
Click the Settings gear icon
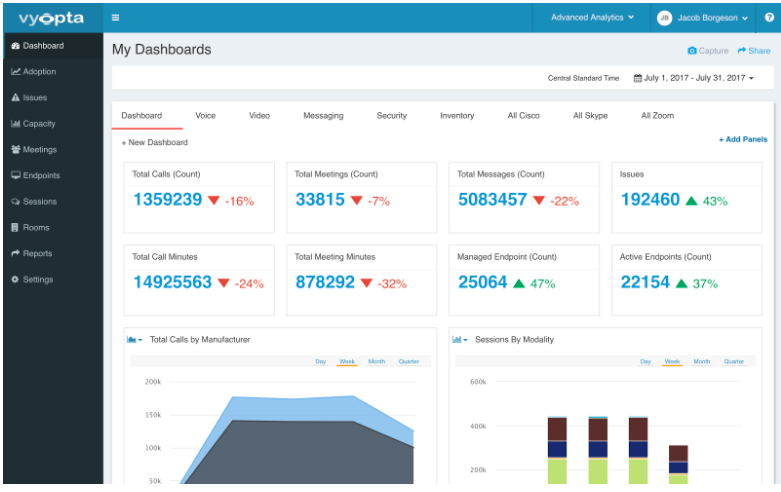click(x=15, y=279)
